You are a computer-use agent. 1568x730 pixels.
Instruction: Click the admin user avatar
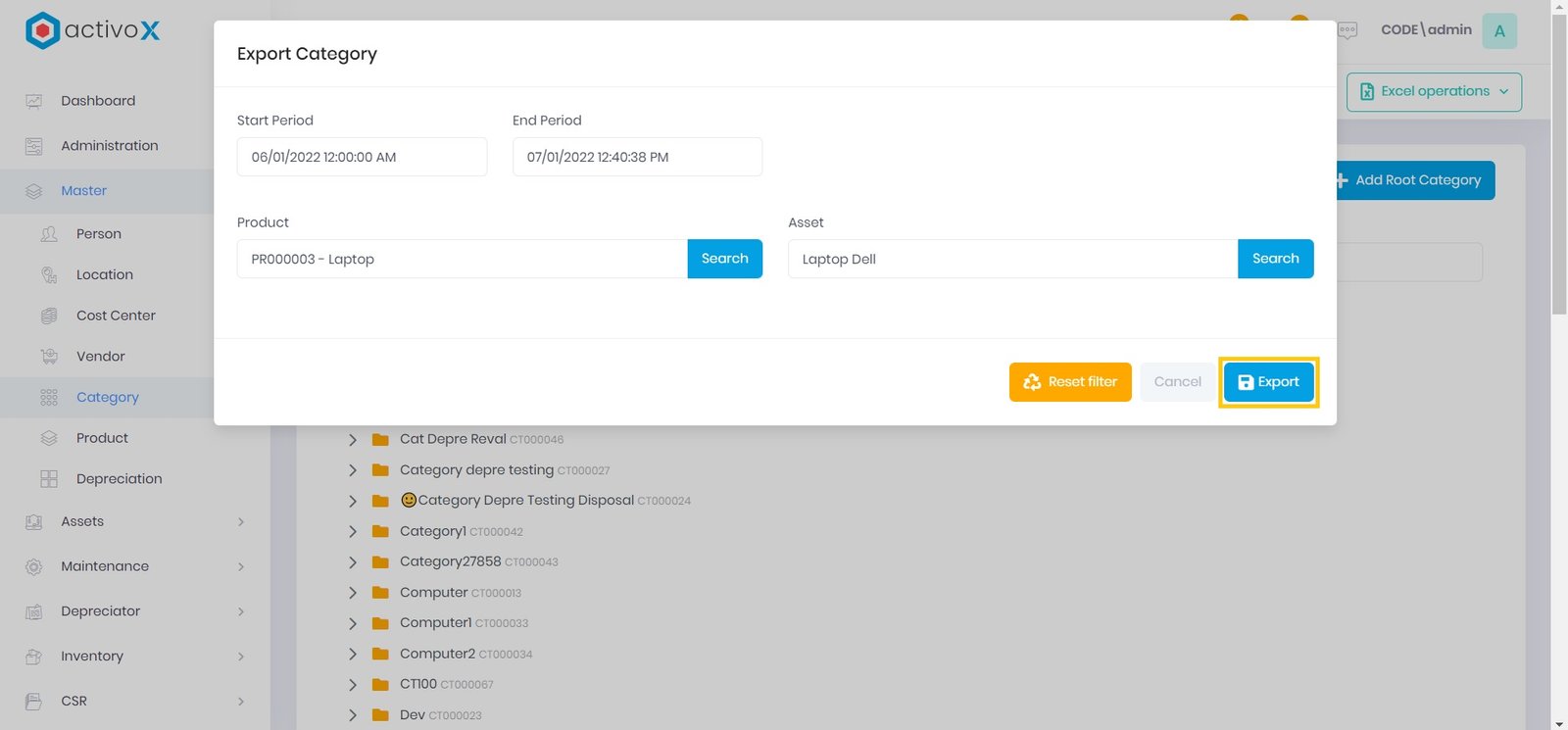1498,30
